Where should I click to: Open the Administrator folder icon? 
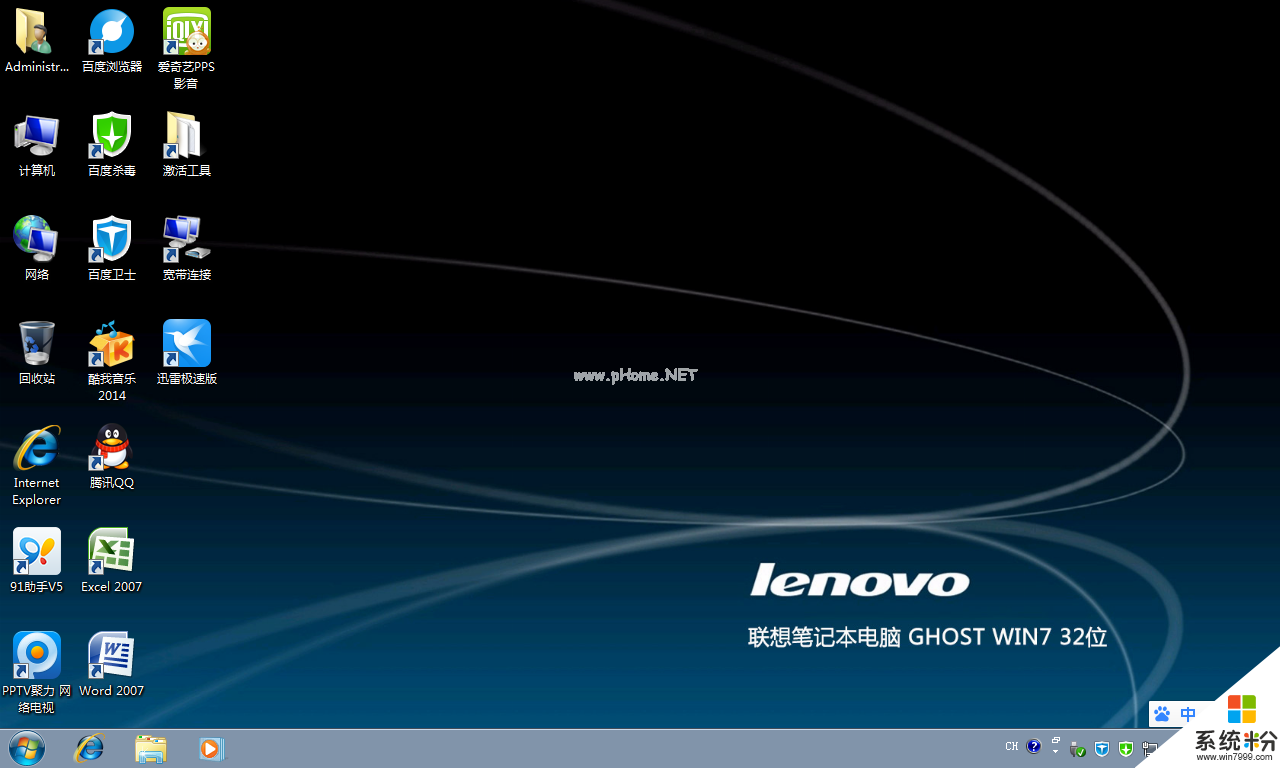[37, 41]
